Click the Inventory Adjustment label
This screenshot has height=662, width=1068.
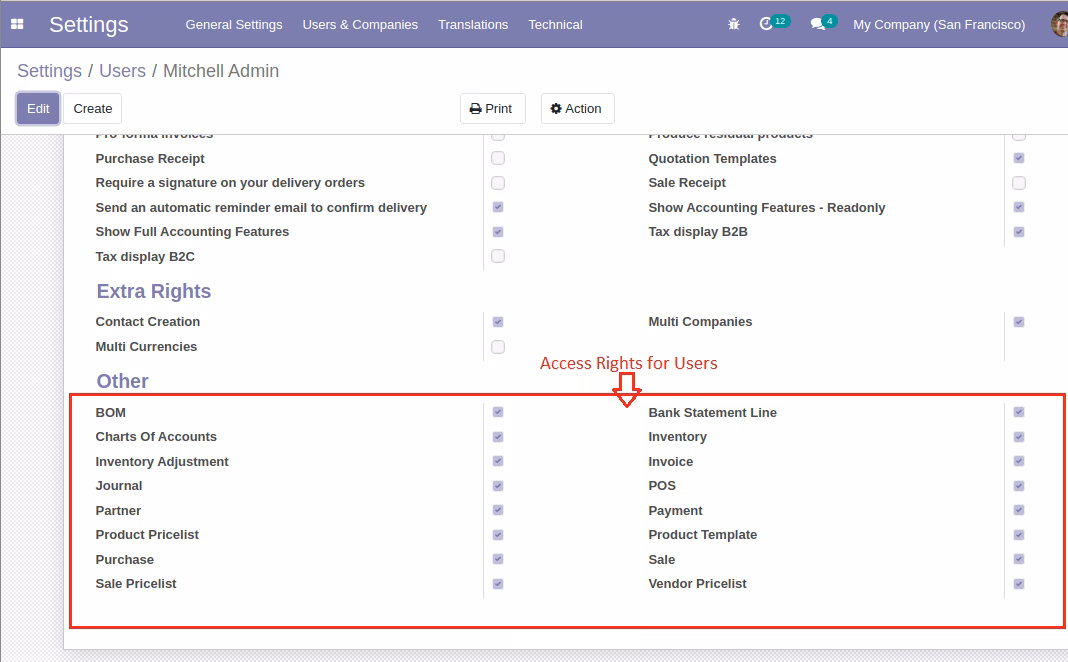point(162,462)
